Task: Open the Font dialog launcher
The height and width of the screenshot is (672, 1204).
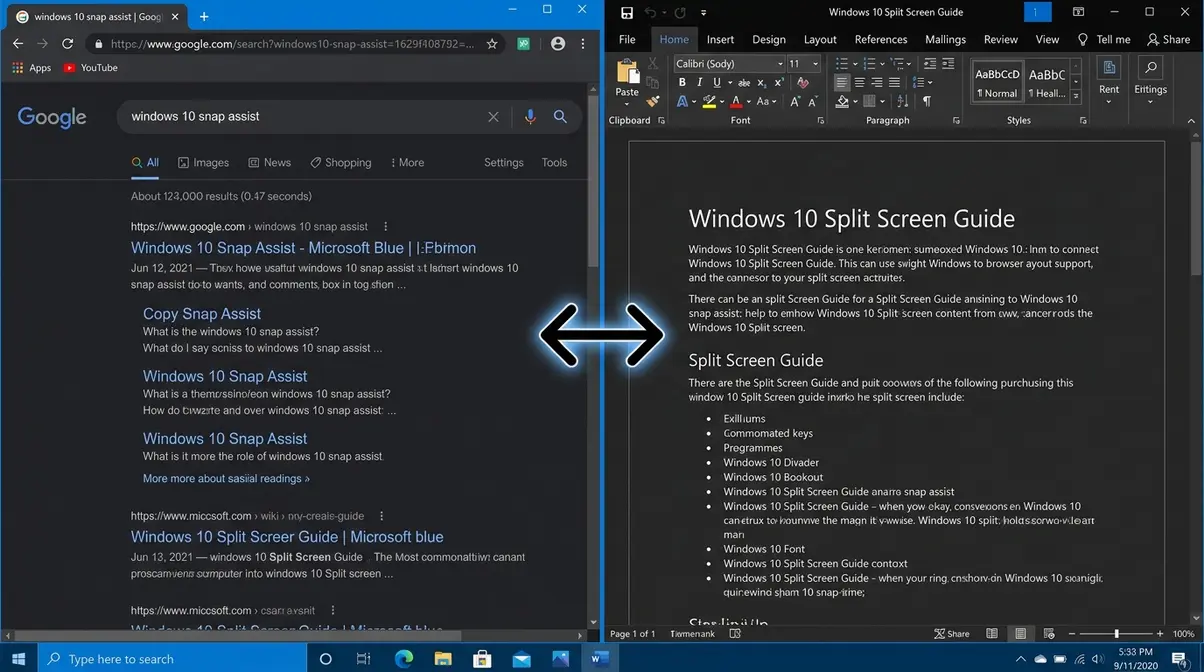Action: point(821,120)
